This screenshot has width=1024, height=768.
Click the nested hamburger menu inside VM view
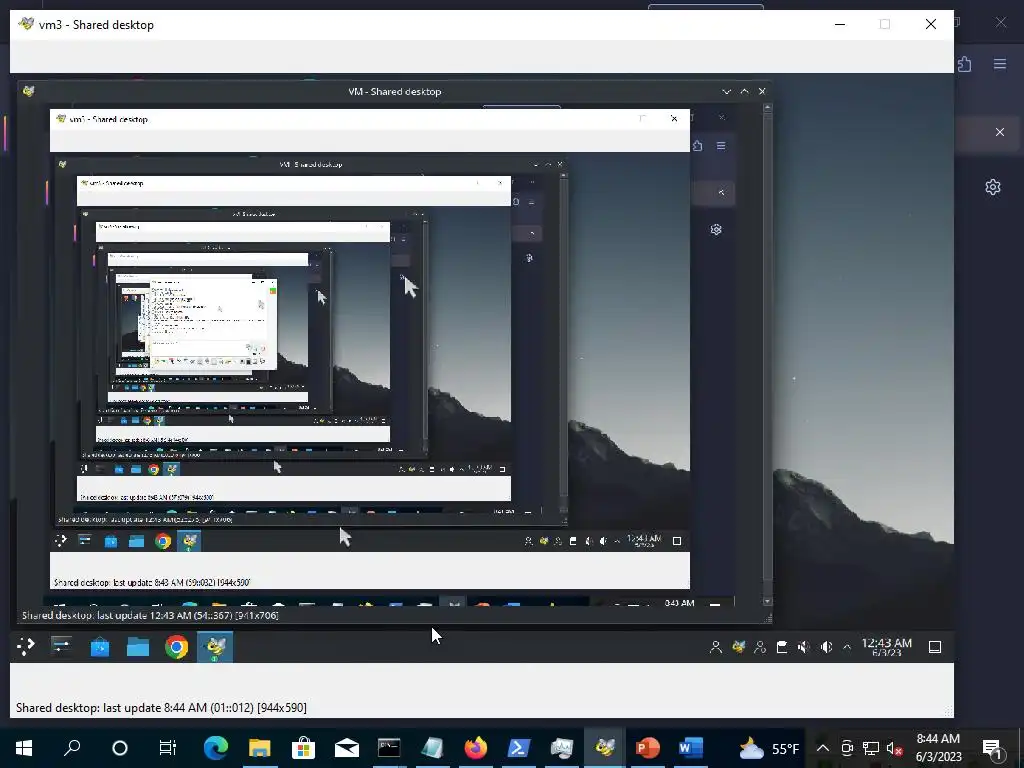721,146
